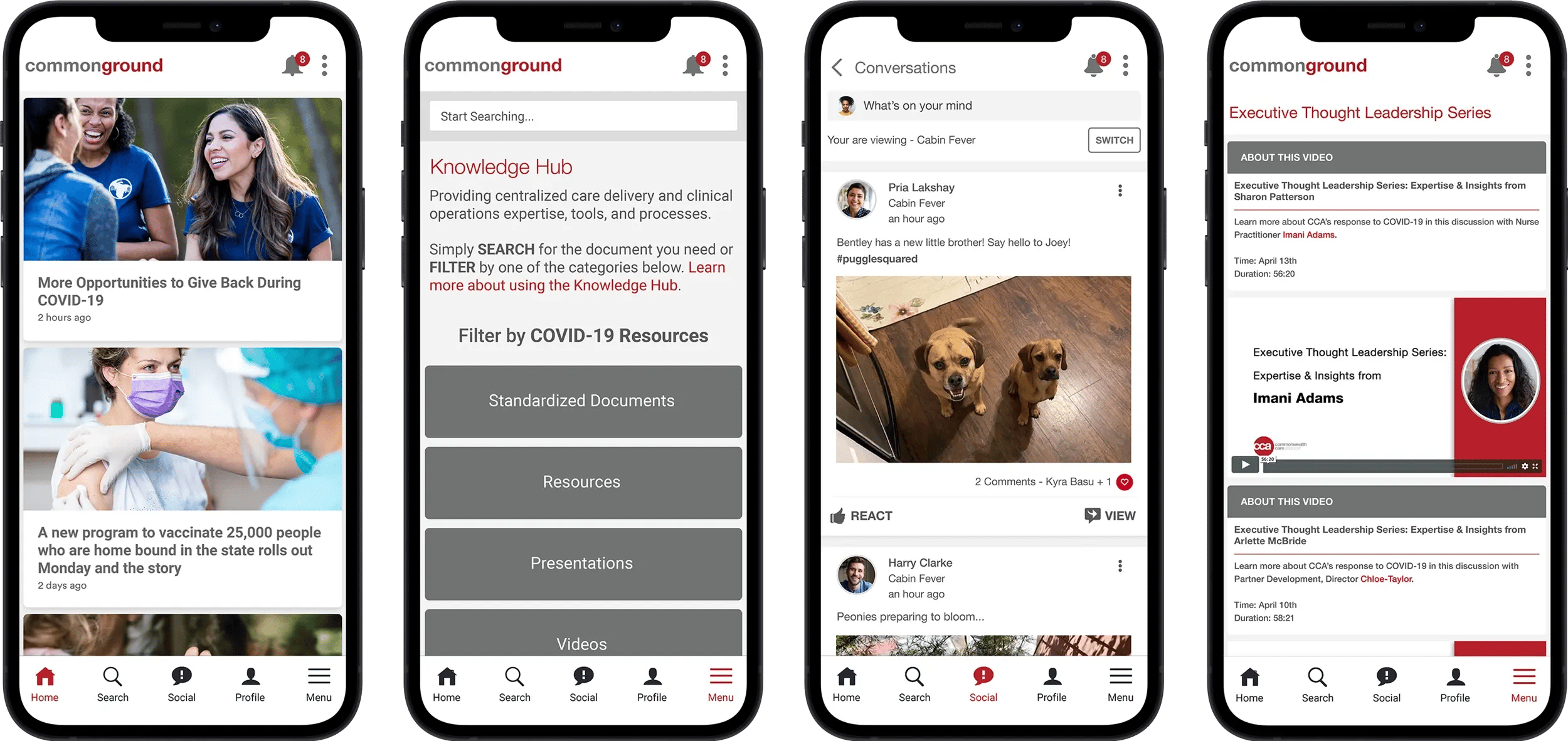Screen dimensions: 1568x741
Task: Expand the Standardized Documents category filter
Action: (x=582, y=399)
